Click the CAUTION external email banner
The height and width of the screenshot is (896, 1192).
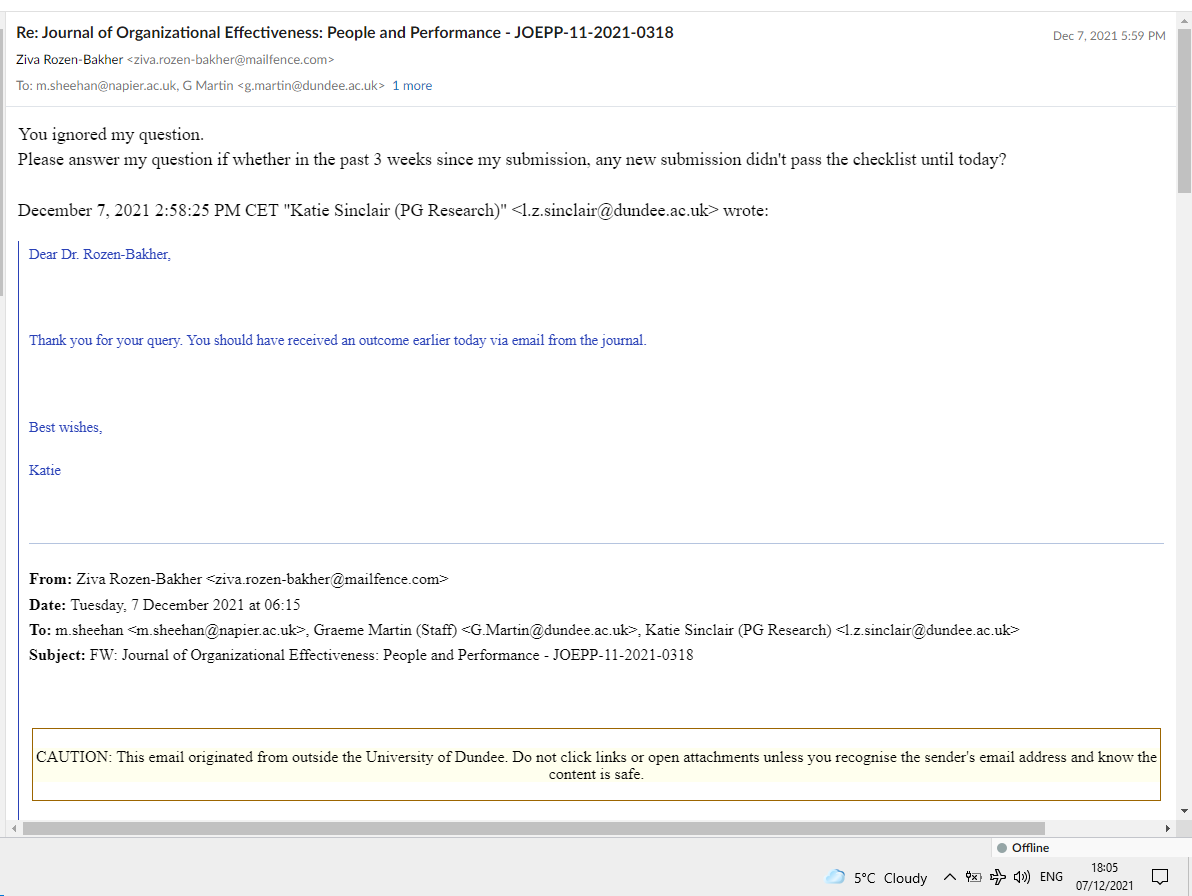tap(596, 765)
